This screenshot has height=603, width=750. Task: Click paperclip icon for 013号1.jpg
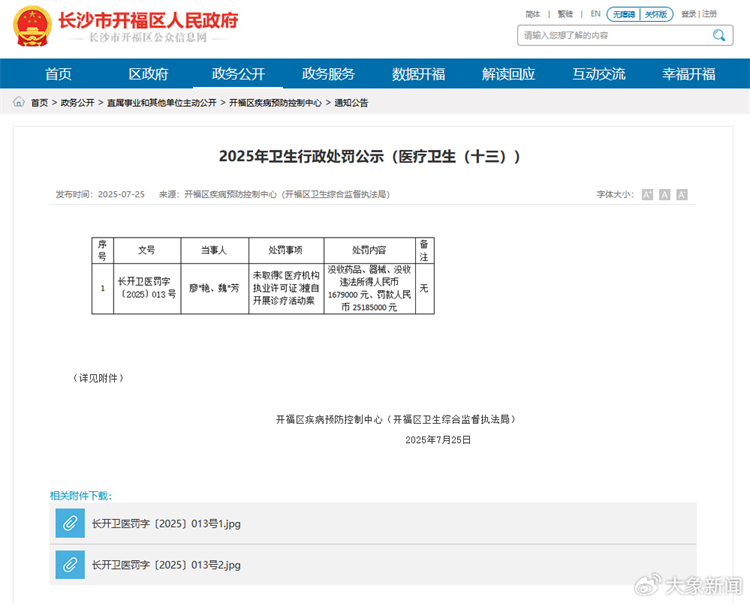(x=70, y=523)
